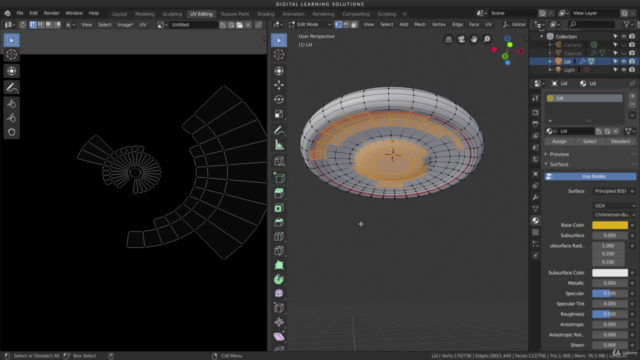The width and height of the screenshot is (640, 360).
Task: Click the pan hand icon in viewport
Action: click(474, 39)
